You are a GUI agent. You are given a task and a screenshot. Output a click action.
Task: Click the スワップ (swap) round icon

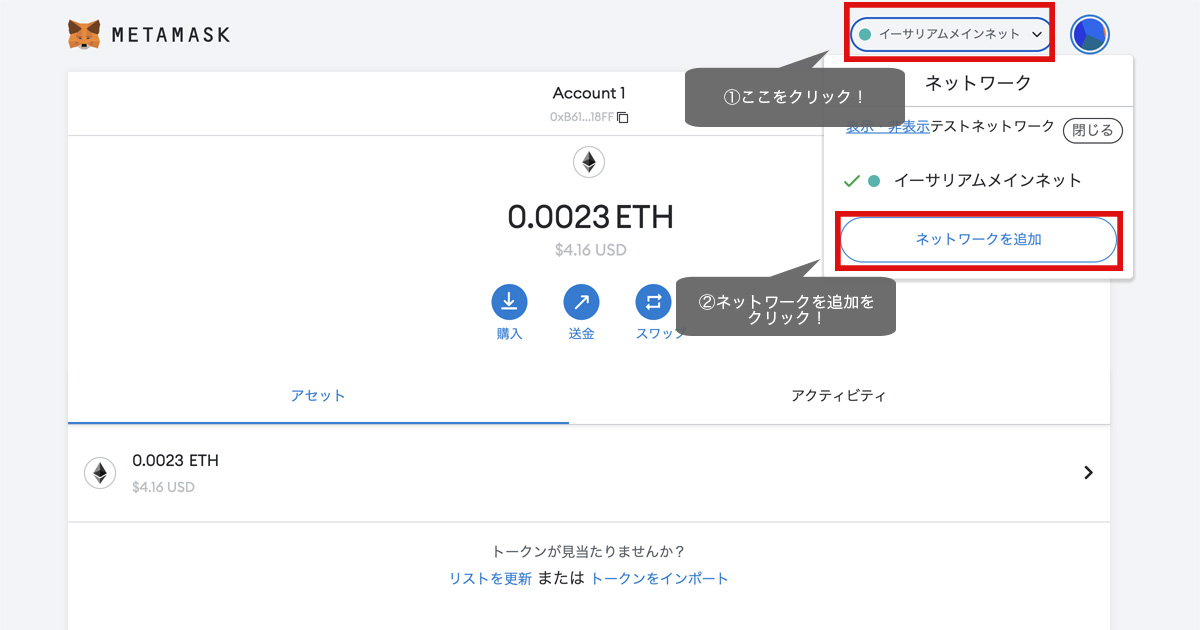(x=653, y=302)
